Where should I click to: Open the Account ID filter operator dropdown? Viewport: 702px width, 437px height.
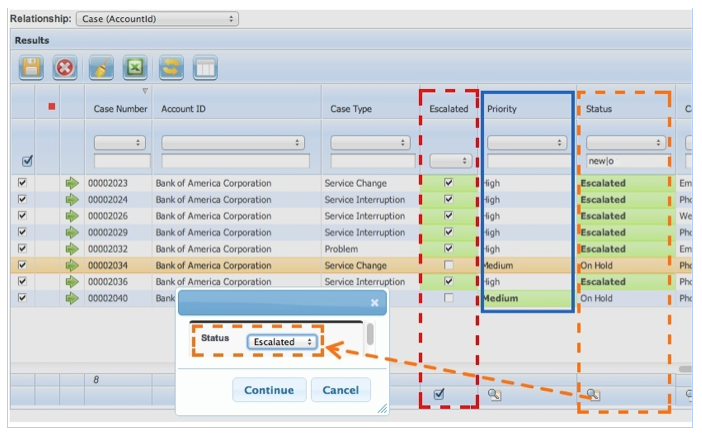(x=233, y=143)
